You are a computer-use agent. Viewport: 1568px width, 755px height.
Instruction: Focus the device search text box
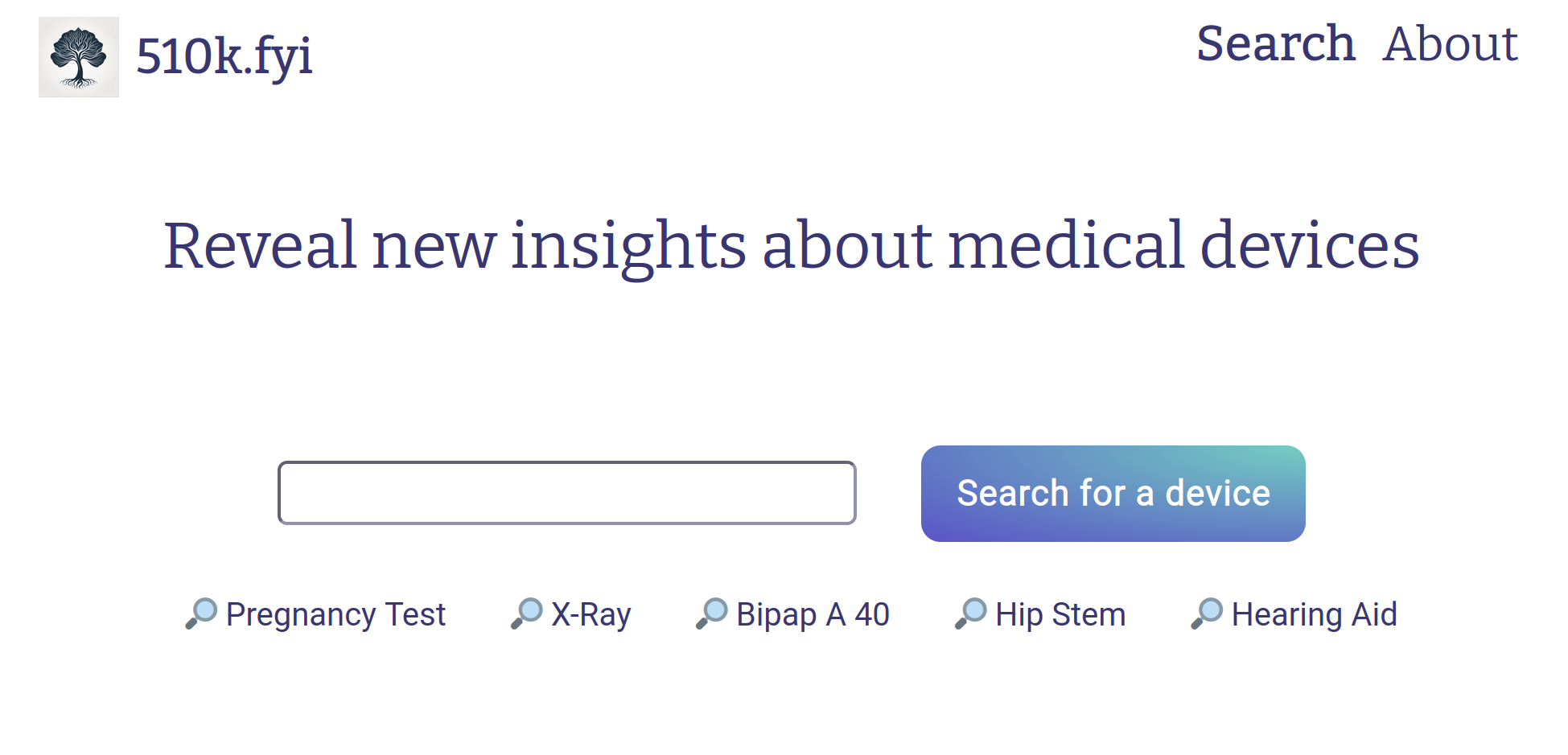567,493
